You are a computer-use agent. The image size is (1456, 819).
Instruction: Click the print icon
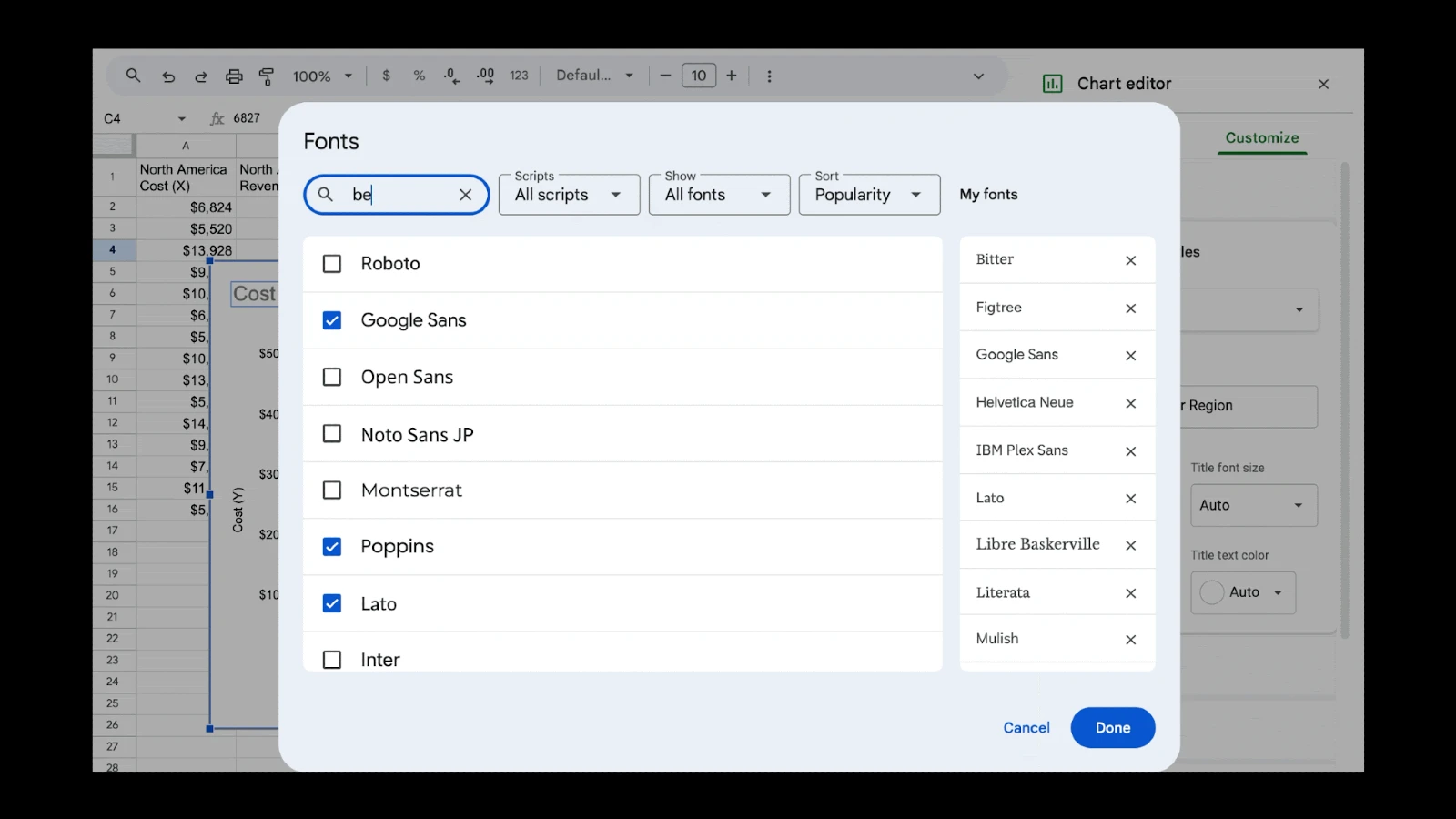234,76
